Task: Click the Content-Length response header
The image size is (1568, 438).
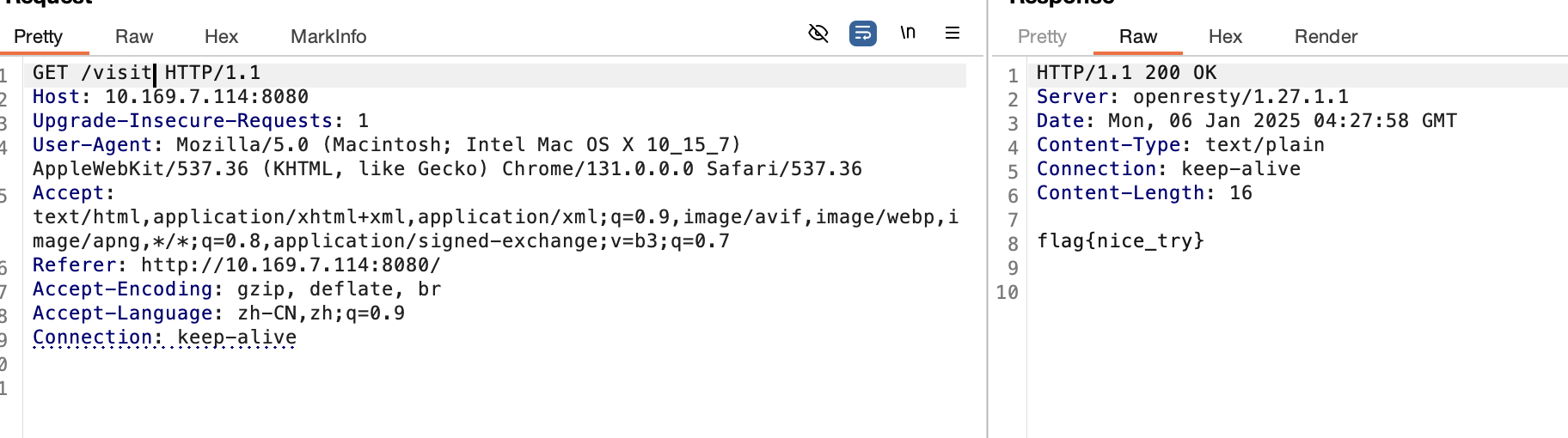Action: tap(1144, 193)
